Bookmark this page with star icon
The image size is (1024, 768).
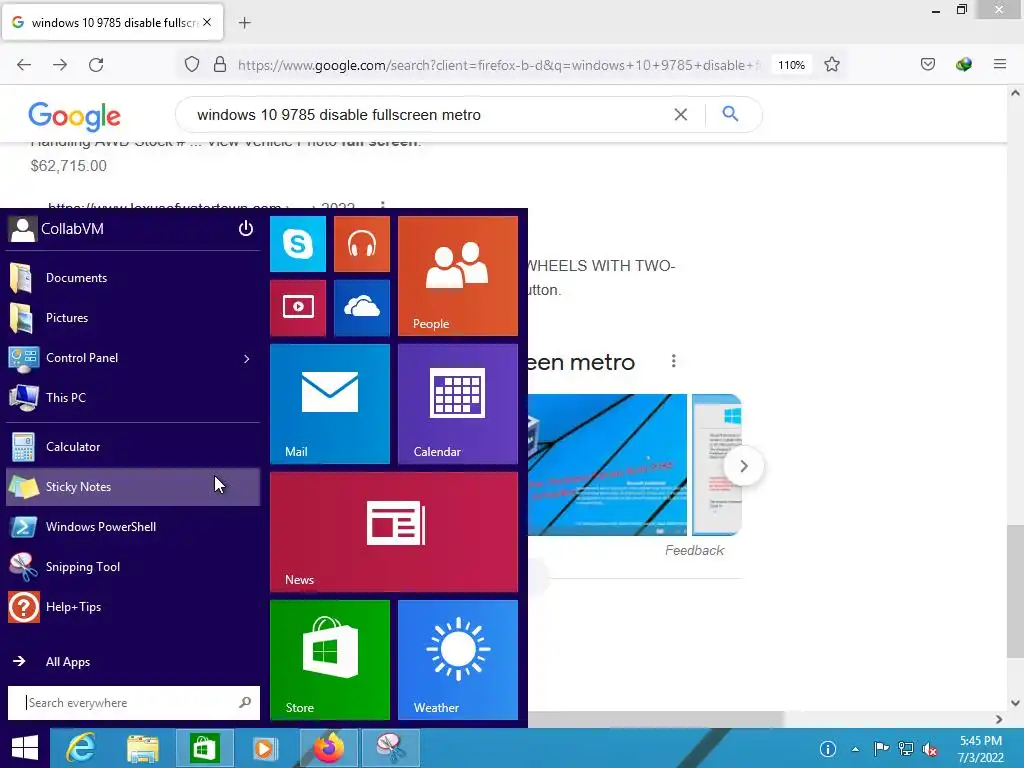[831, 65]
